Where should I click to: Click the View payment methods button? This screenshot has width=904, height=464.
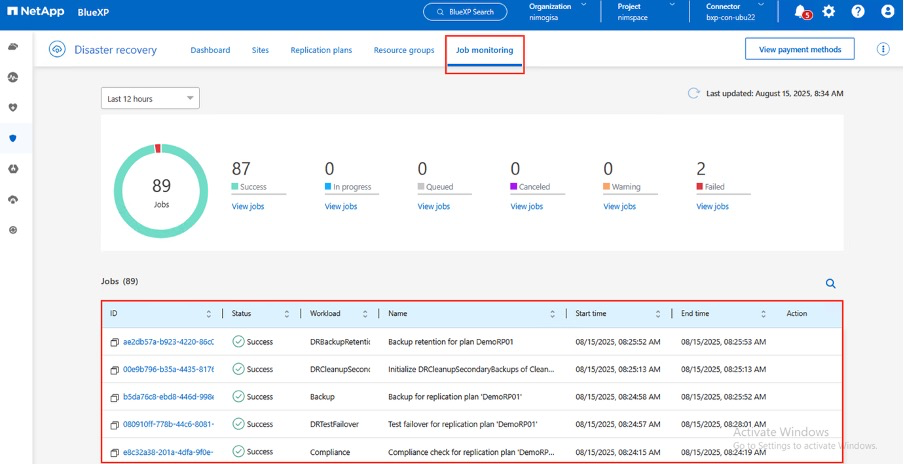[800, 49]
